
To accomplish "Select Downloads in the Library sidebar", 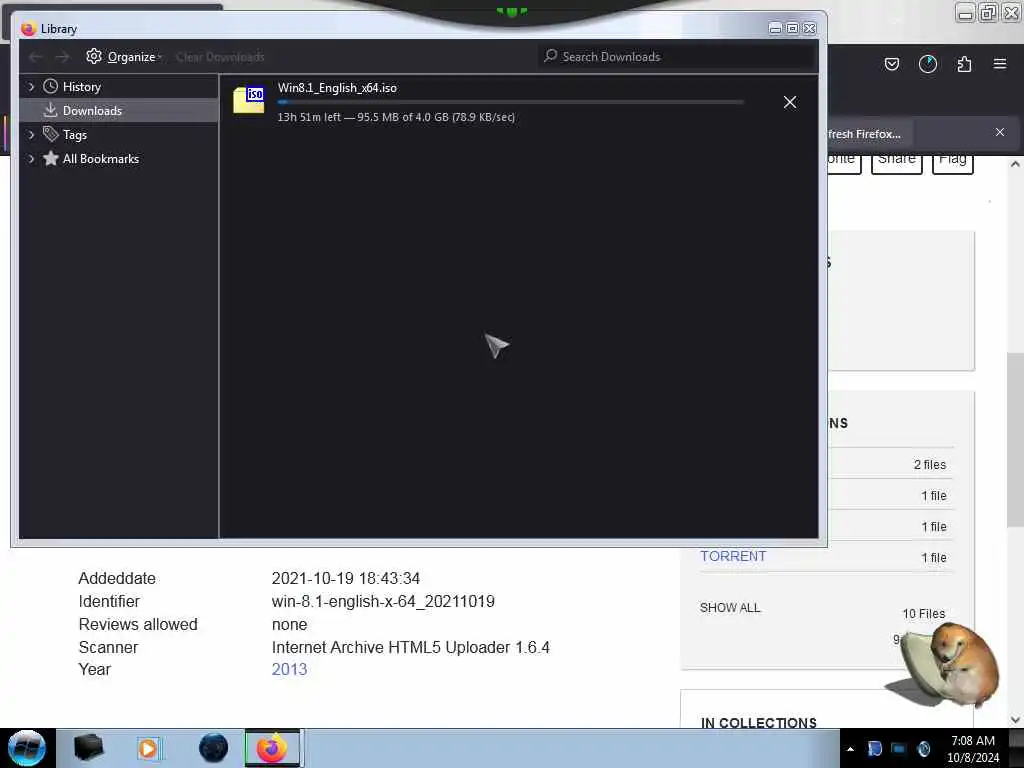I will point(92,110).
